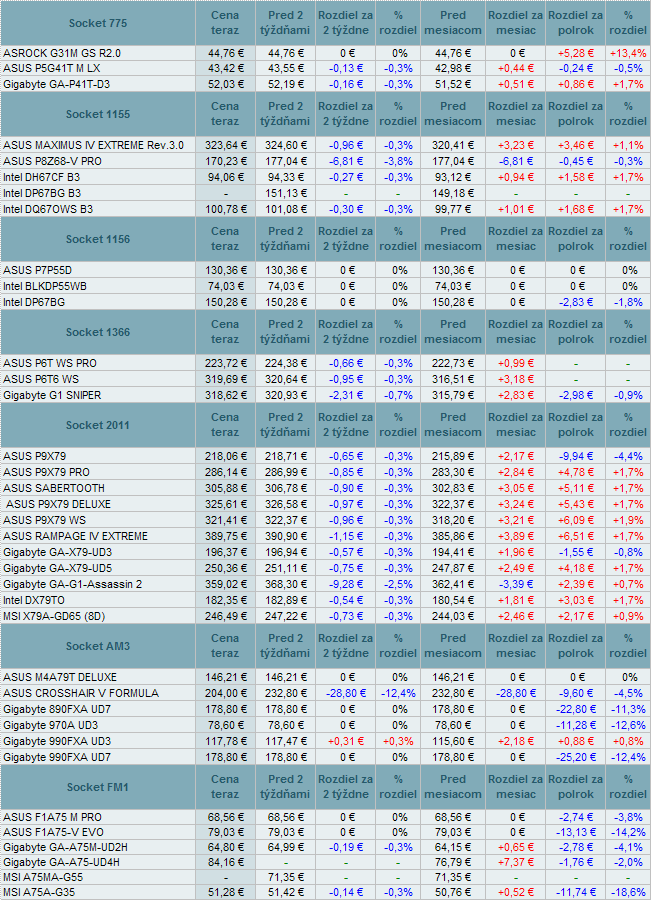
Task: Select the Gigabyte GA-G1-Assassin 2 product name
Action: tap(73, 584)
